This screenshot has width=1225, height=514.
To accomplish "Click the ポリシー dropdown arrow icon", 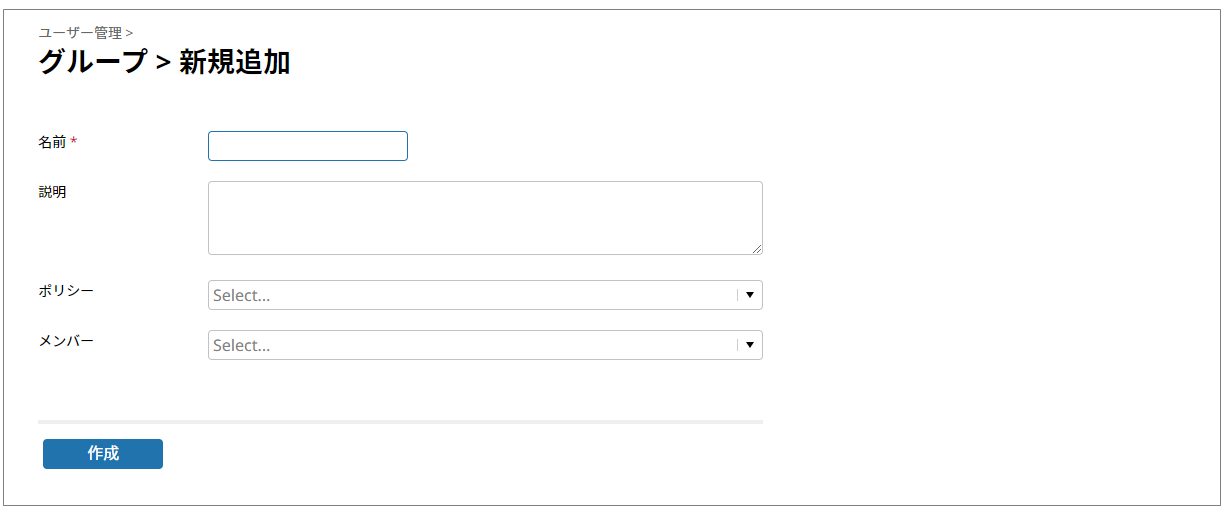I will tap(750, 295).
